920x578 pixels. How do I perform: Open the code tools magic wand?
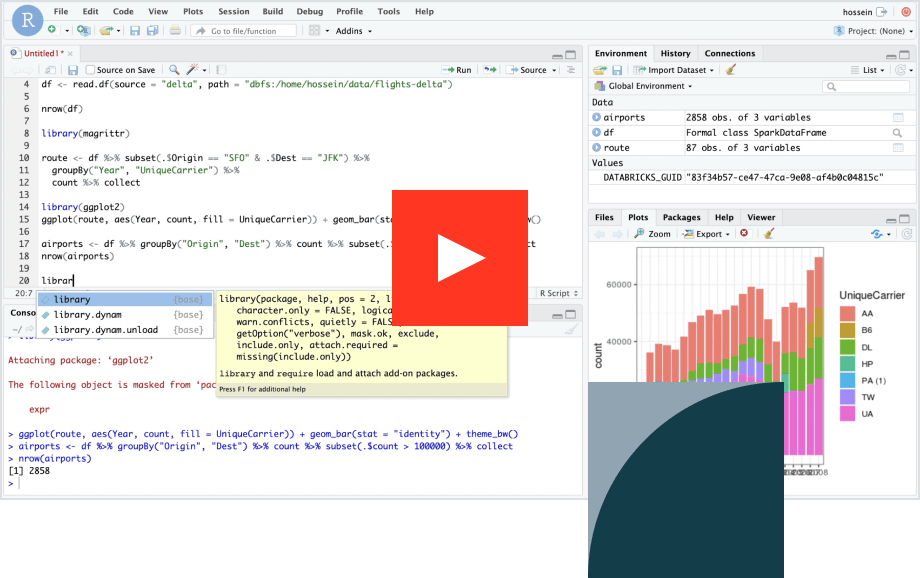coord(193,70)
